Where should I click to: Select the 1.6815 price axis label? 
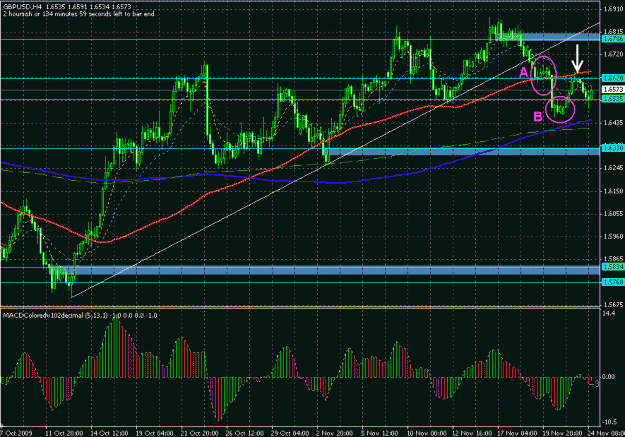[x=613, y=31]
